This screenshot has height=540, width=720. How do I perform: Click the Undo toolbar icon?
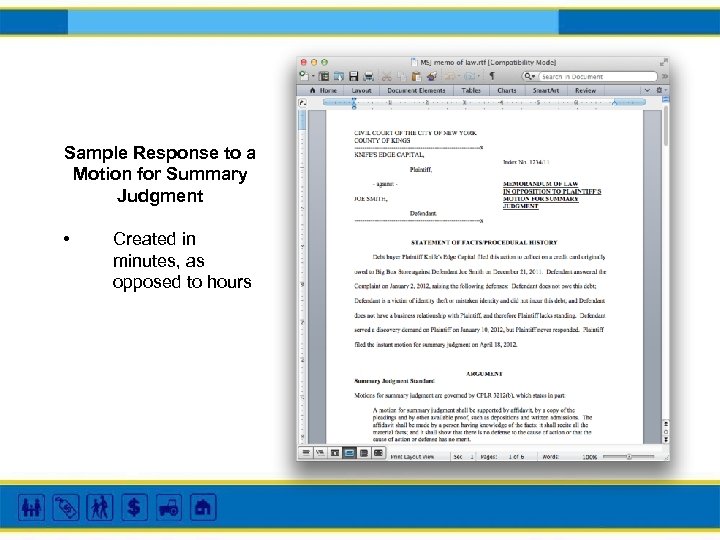[450, 76]
